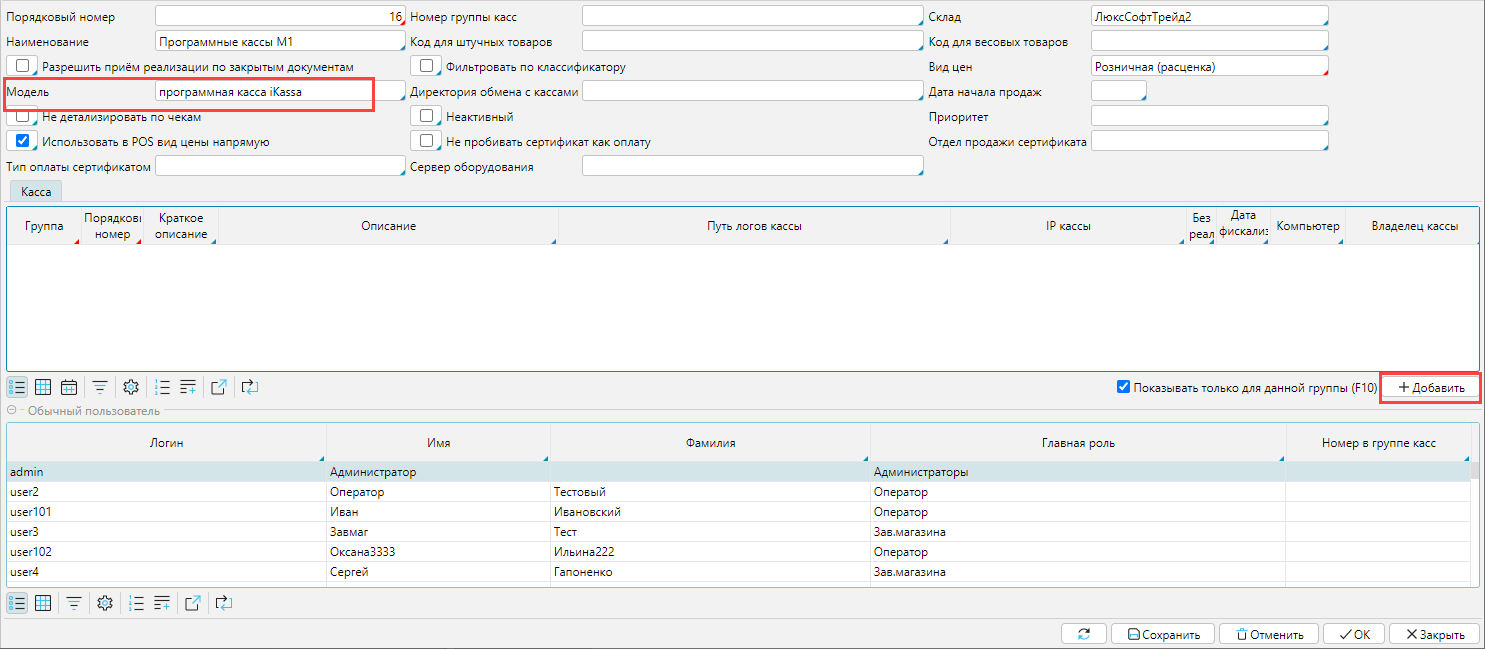Open gear settings in the Касса table toolbar

(x=130, y=387)
